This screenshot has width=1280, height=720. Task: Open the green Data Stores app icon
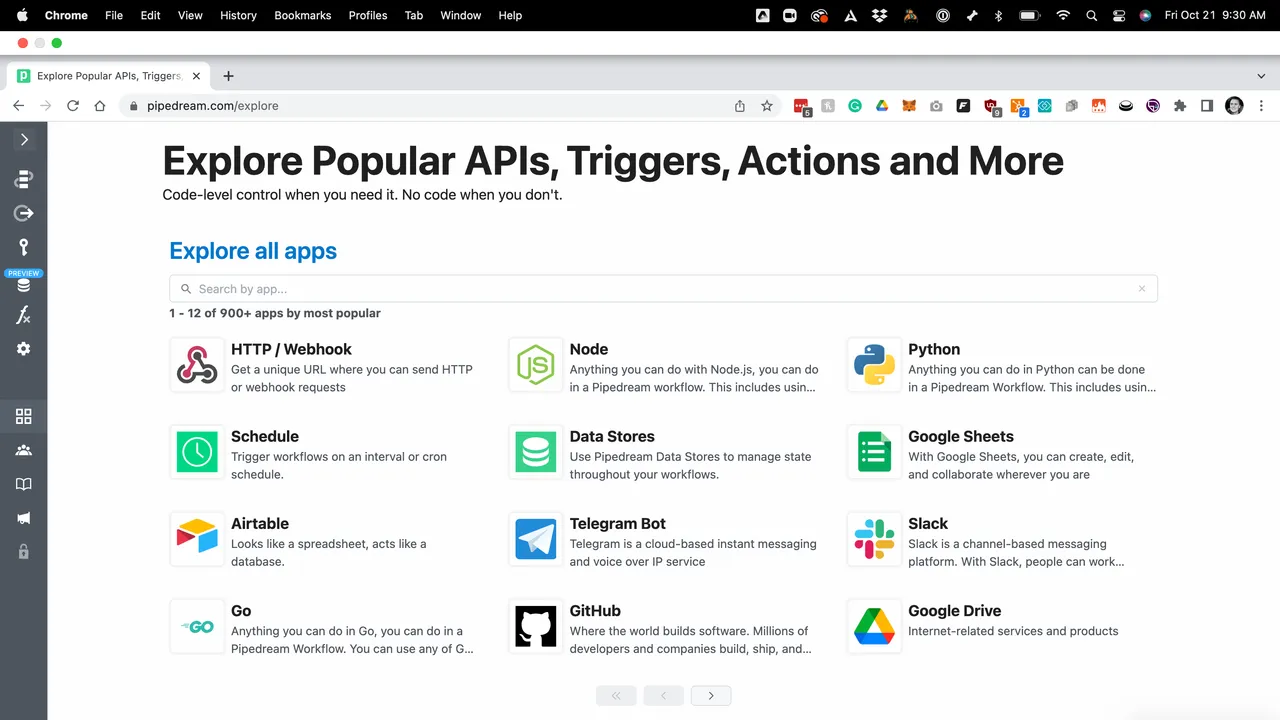point(536,452)
